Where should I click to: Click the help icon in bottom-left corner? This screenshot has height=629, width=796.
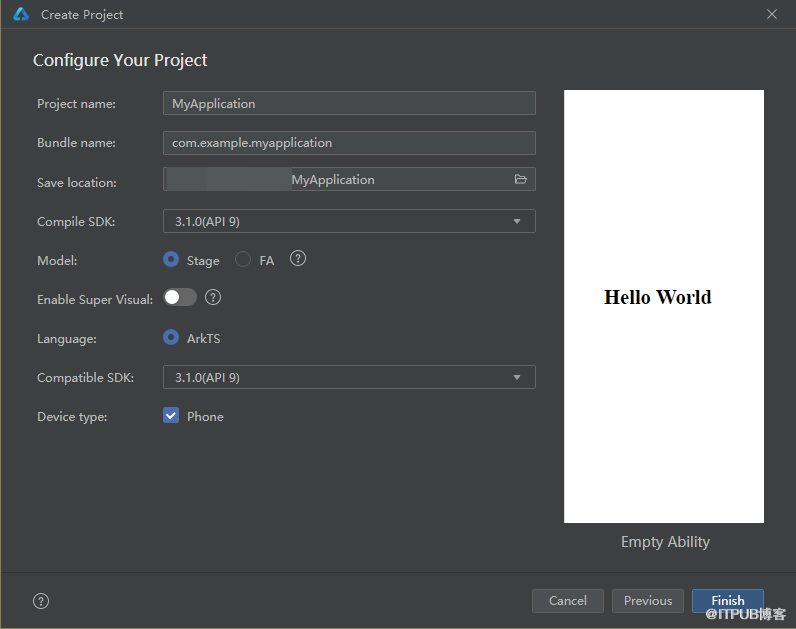[x=41, y=601]
